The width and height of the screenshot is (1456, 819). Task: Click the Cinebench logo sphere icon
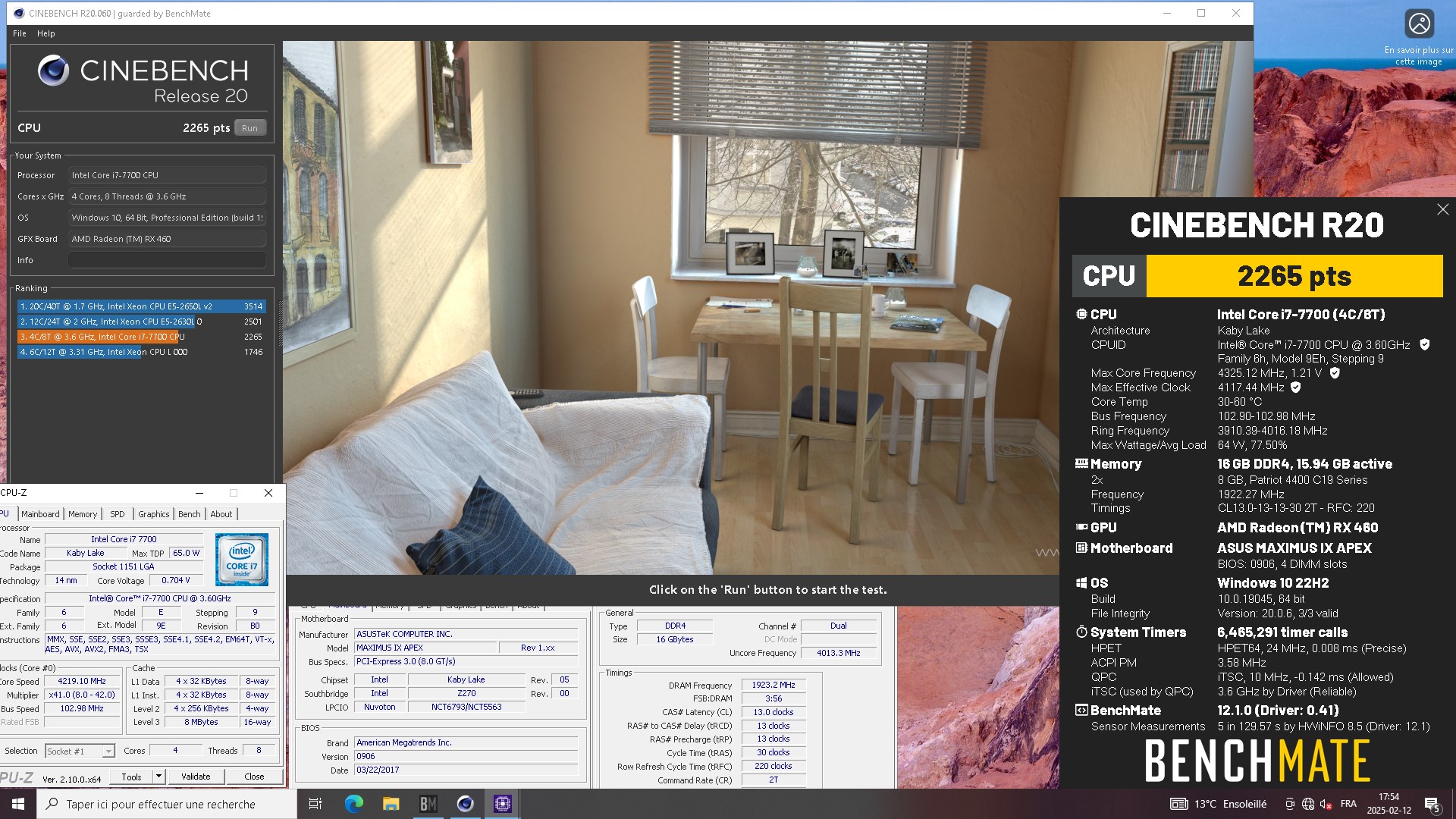(53, 71)
